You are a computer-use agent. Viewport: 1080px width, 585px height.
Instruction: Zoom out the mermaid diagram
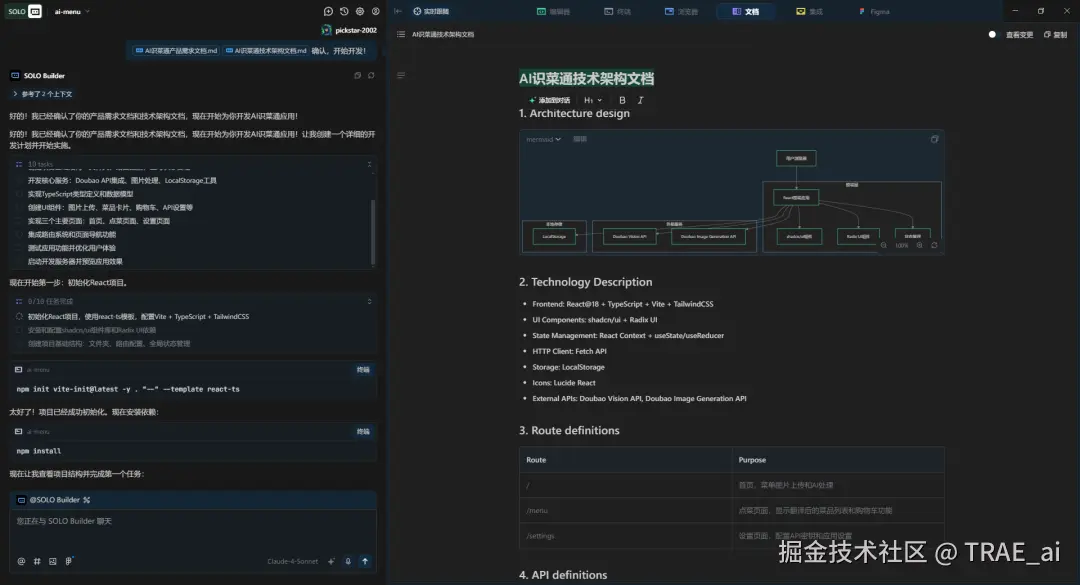click(884, 245)
